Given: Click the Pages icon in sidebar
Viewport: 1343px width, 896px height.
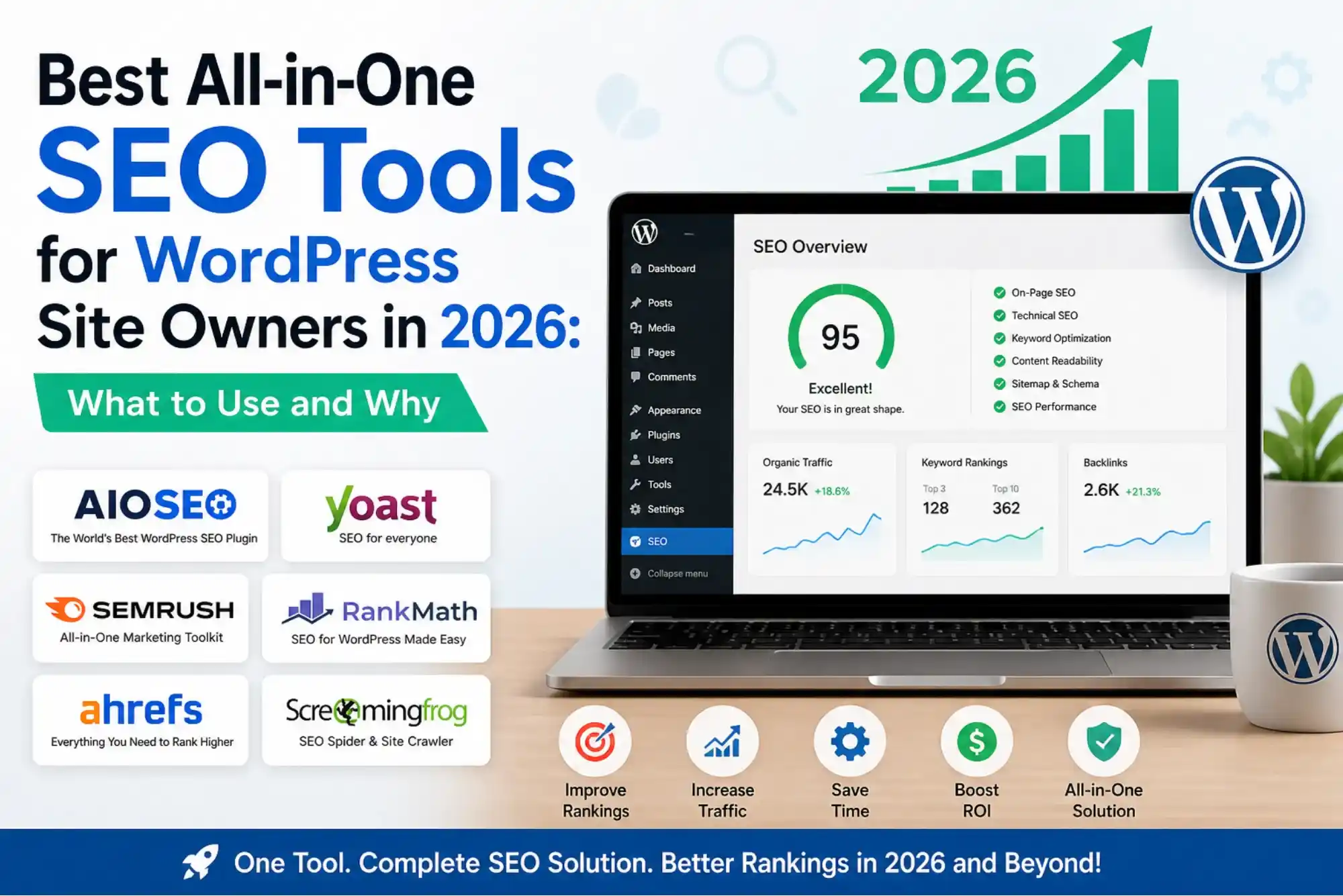Looking at the screenshot, I should pyautogui.click(x=636, y=352).
